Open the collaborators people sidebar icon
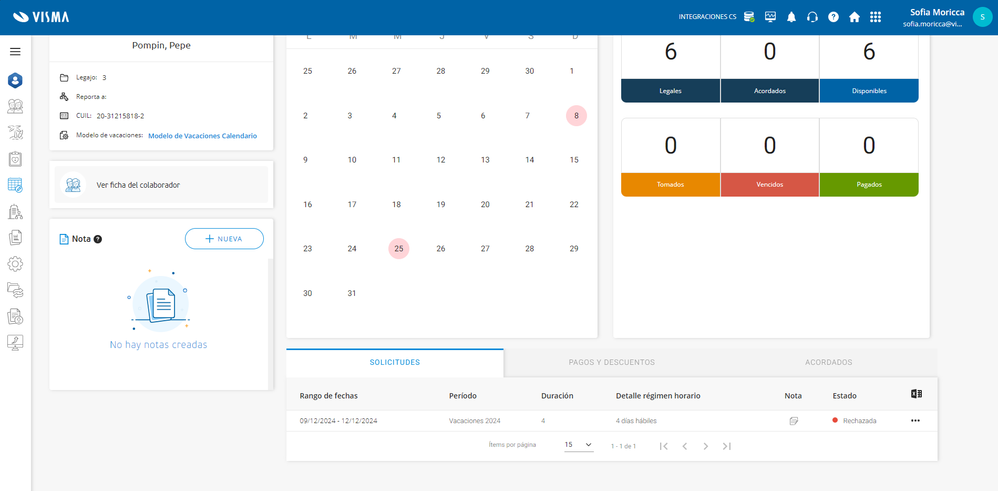This screenshot has height=491, width=998. [x=15, y=106]
